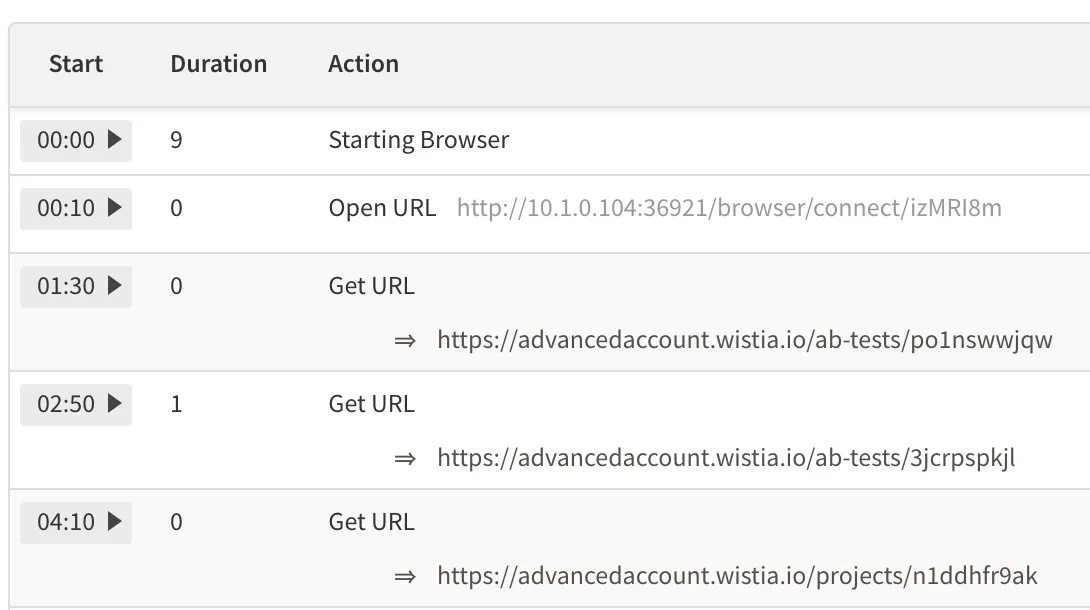The image size is (1090, 610).
Task: Jump playback to the 01:30 step
Action: pyautogui.click(x=77, y=286)
